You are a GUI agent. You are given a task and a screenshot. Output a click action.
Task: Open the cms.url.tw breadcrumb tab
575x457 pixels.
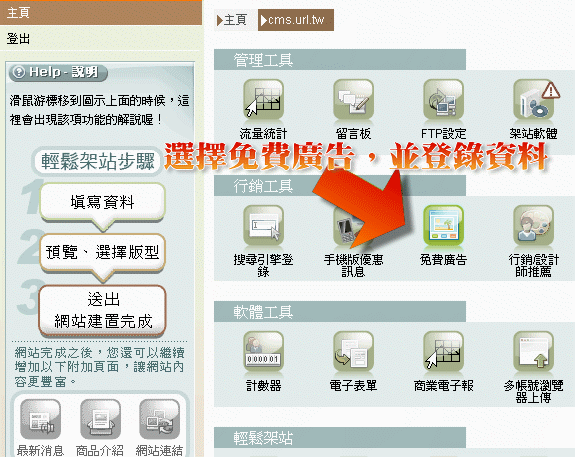[x=296, y=20]
